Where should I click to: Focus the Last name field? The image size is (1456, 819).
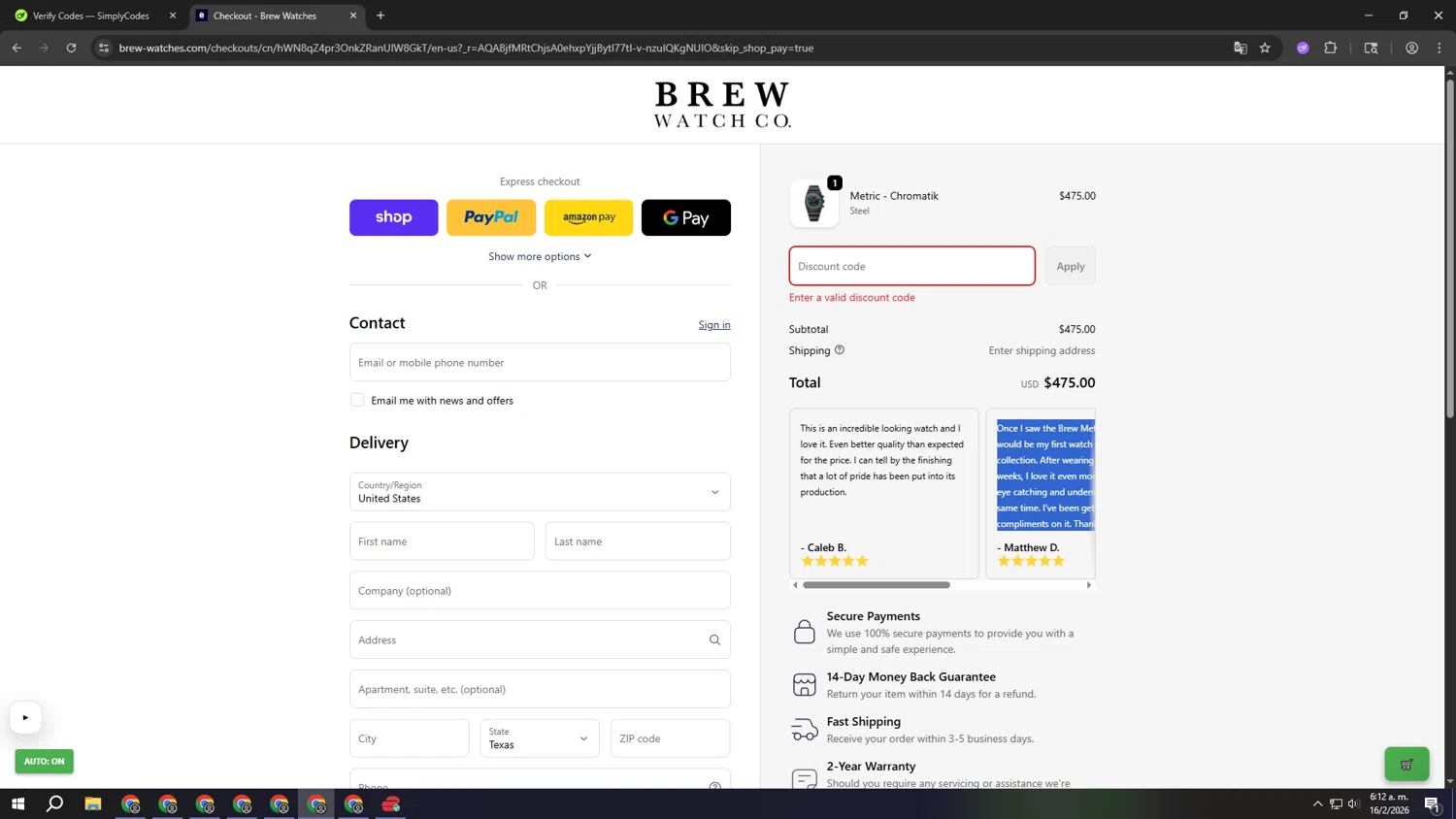click(638, 541)
